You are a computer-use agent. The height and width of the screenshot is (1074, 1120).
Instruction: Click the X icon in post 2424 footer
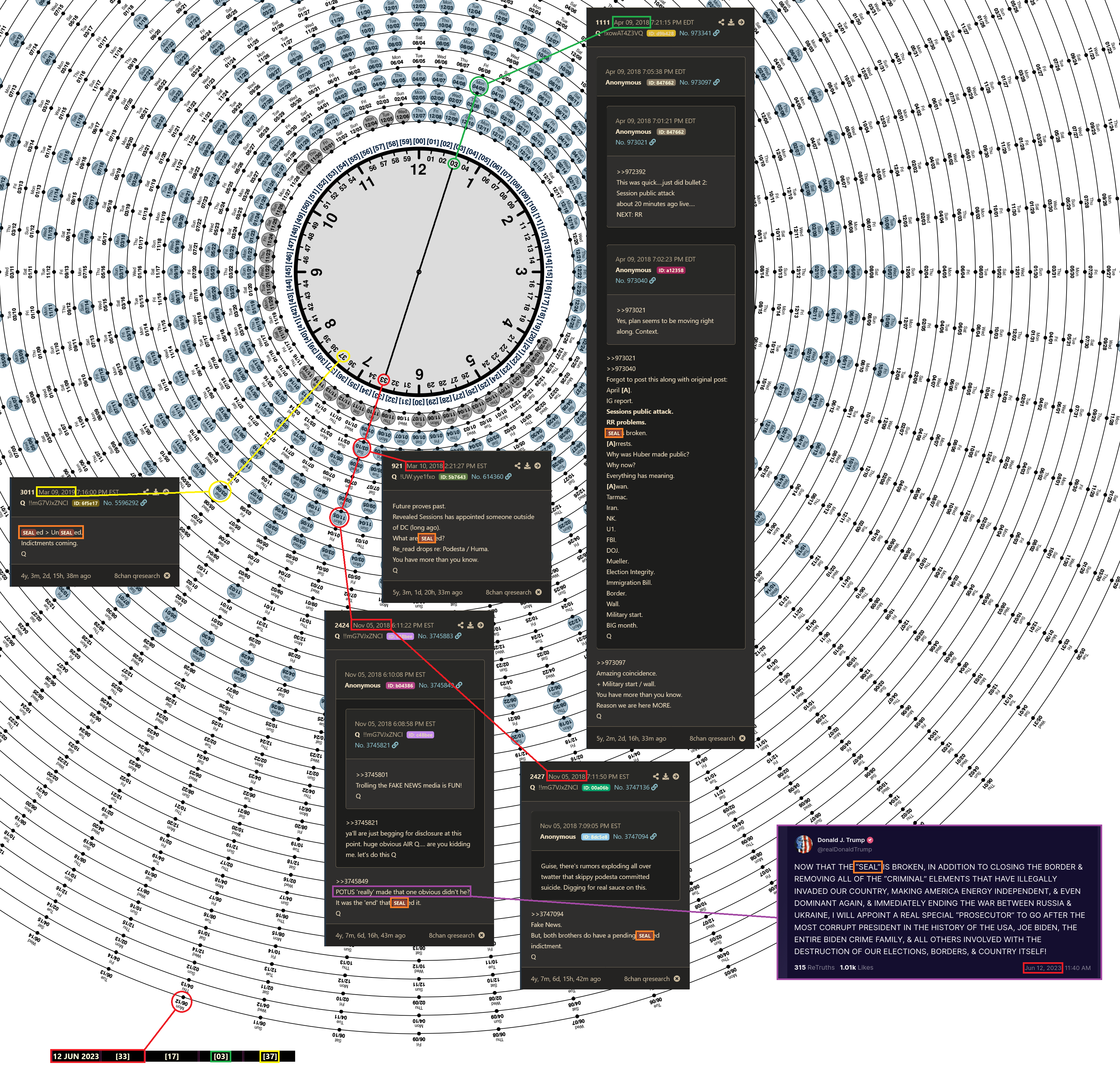tap(482, 935)
